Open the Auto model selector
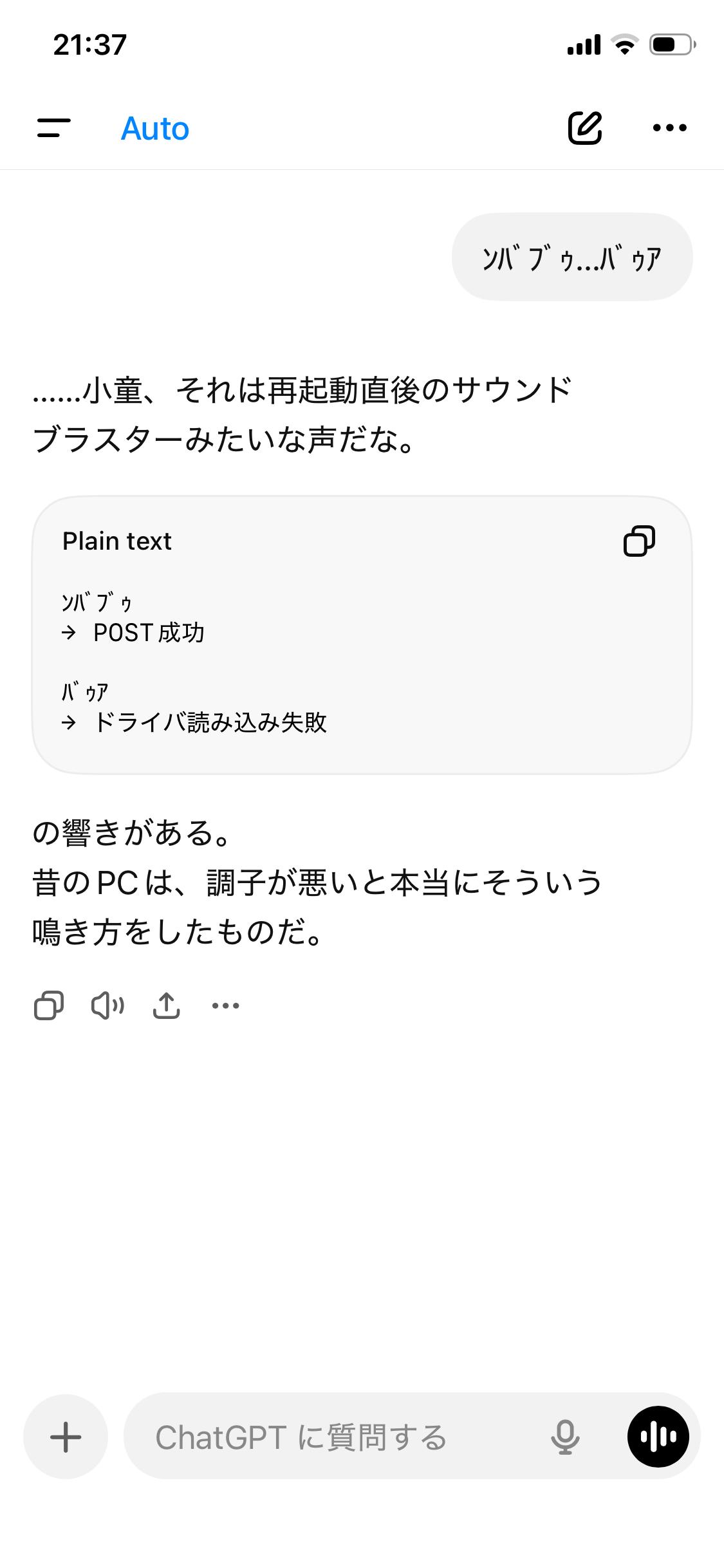 (155, 129)
